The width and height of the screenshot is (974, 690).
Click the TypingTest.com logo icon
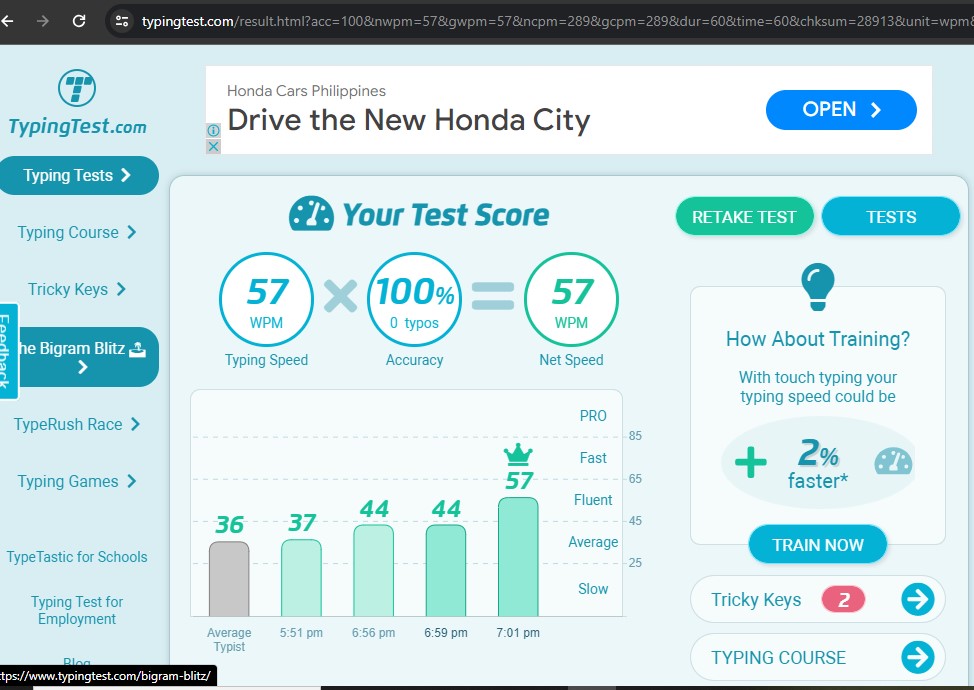(x=77, y=88)
